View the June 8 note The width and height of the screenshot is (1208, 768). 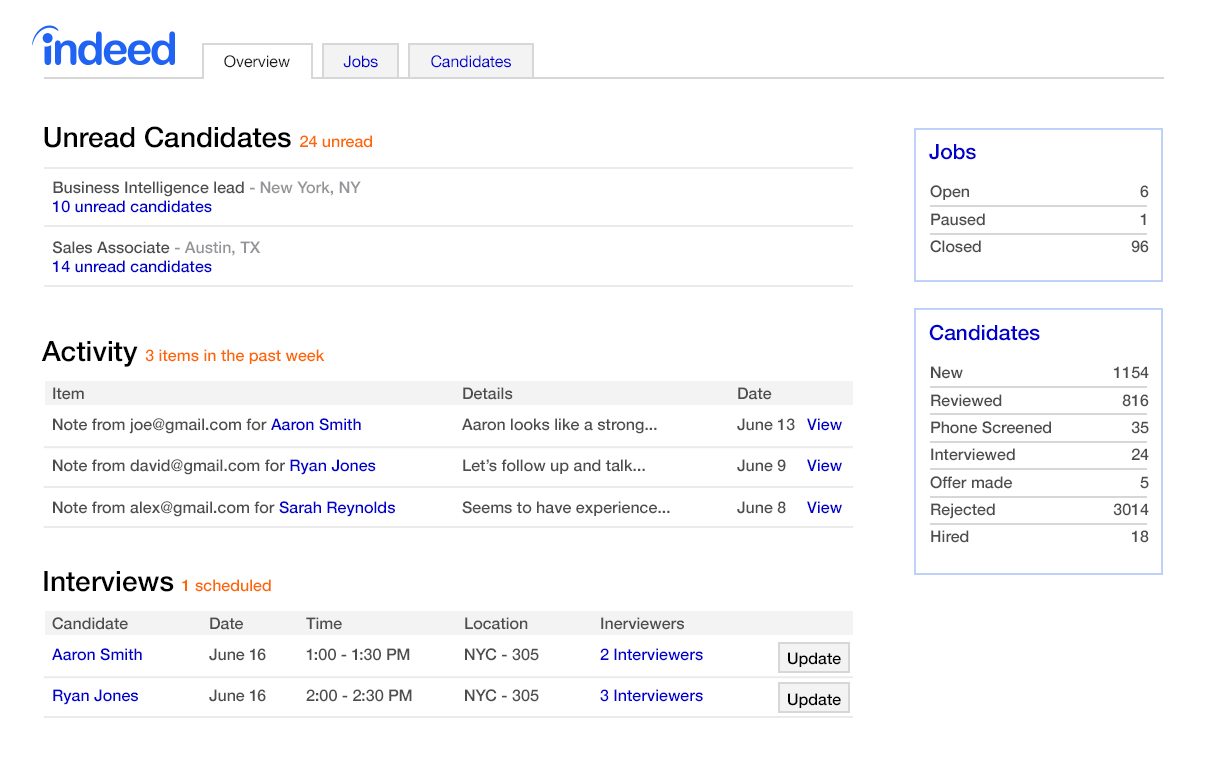click(824, 508)
